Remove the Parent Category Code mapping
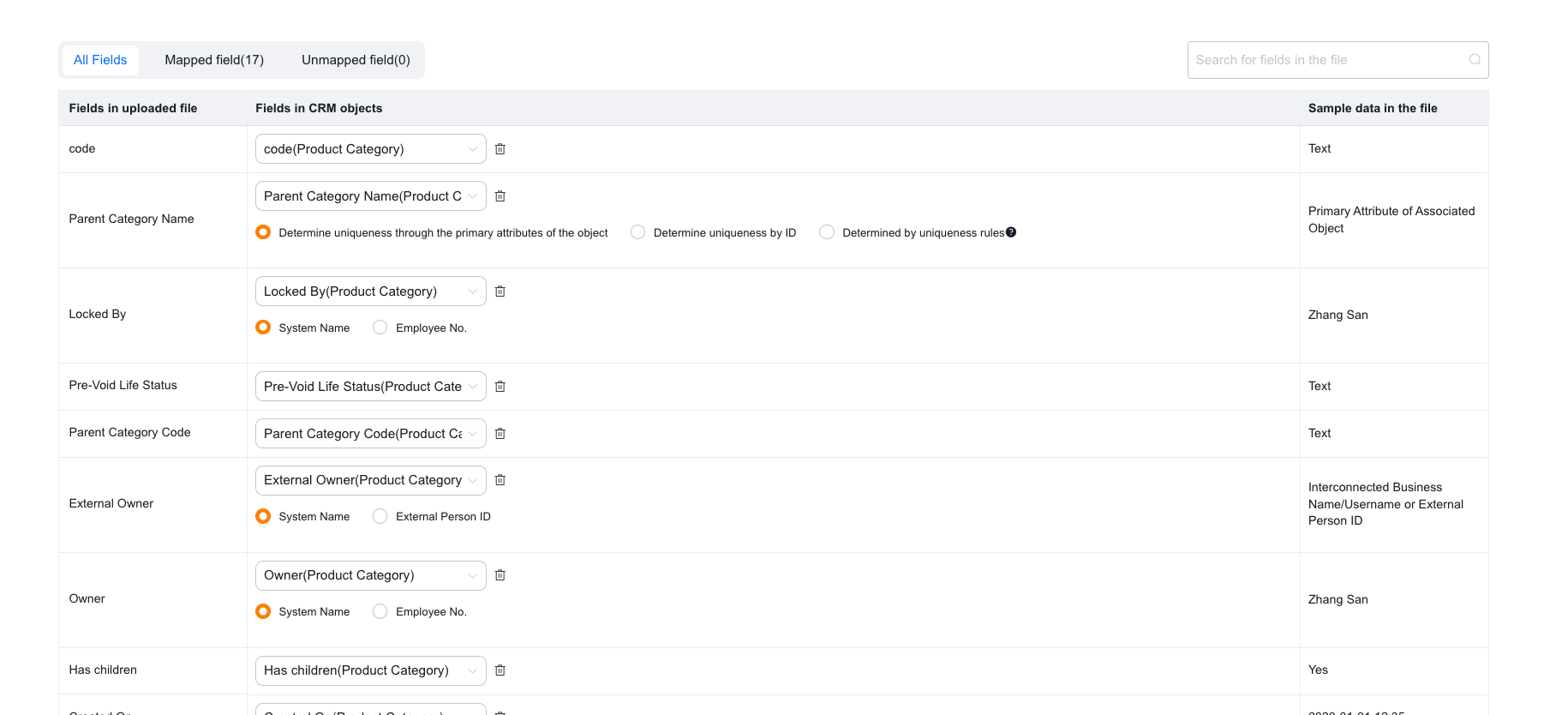 (x=500, y=434)
